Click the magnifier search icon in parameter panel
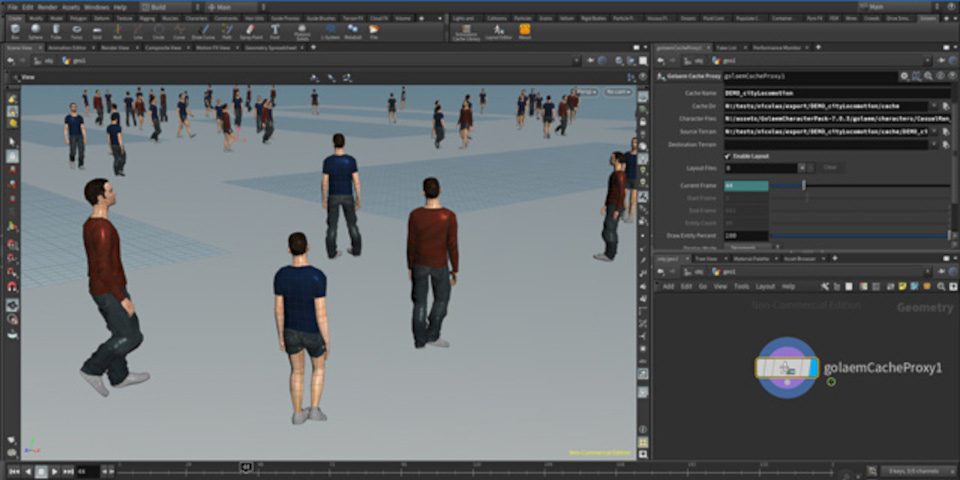 coord(928,77)
